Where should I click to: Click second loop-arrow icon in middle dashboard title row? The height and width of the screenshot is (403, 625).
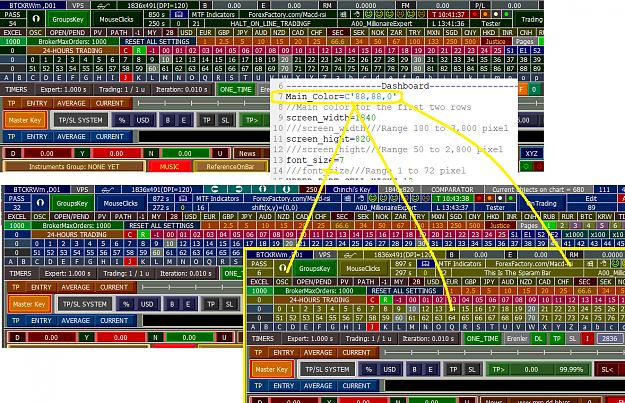pyautogui.click(x=239, y=189)
